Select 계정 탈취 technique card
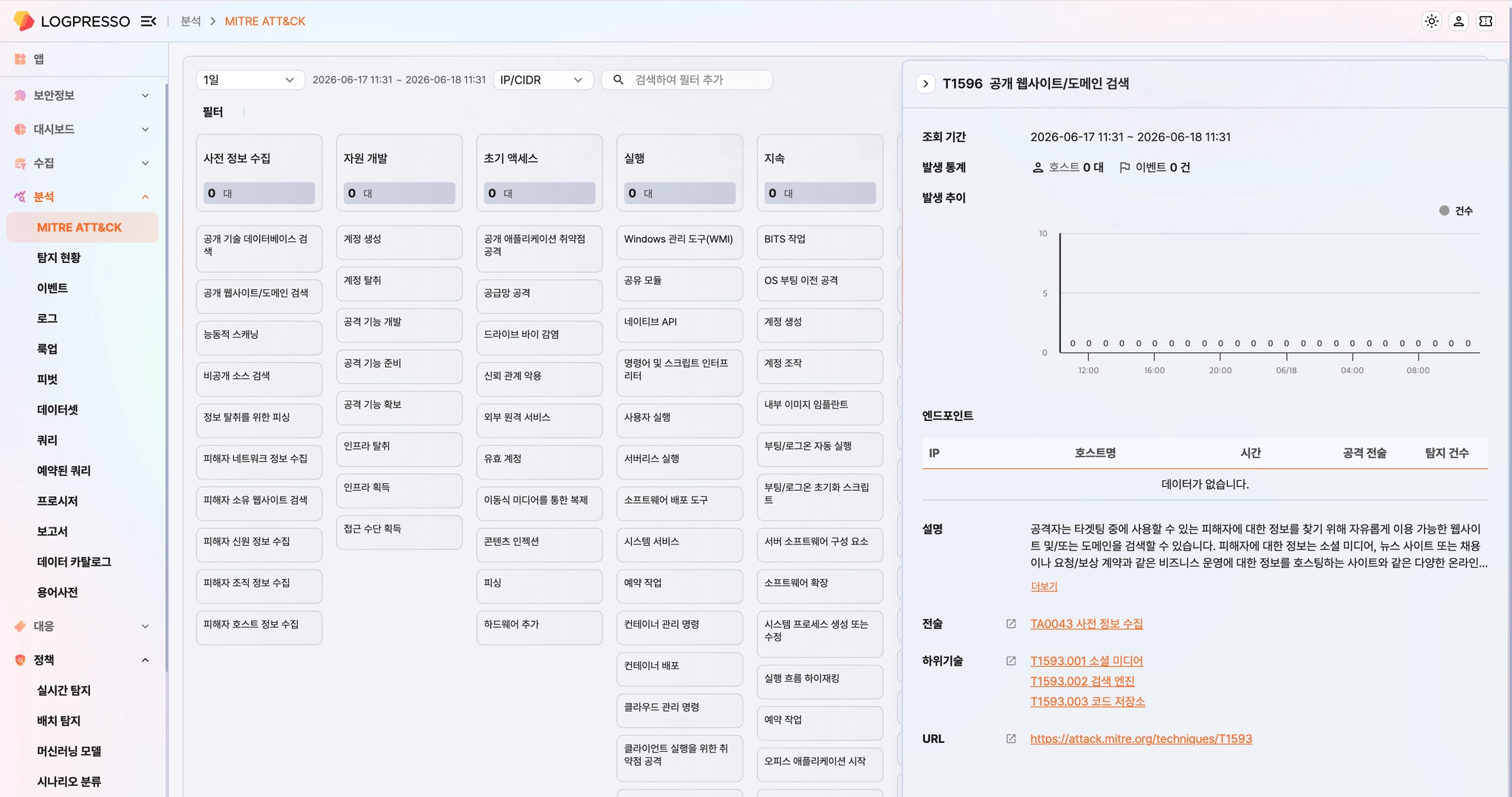 coord(399,284)
